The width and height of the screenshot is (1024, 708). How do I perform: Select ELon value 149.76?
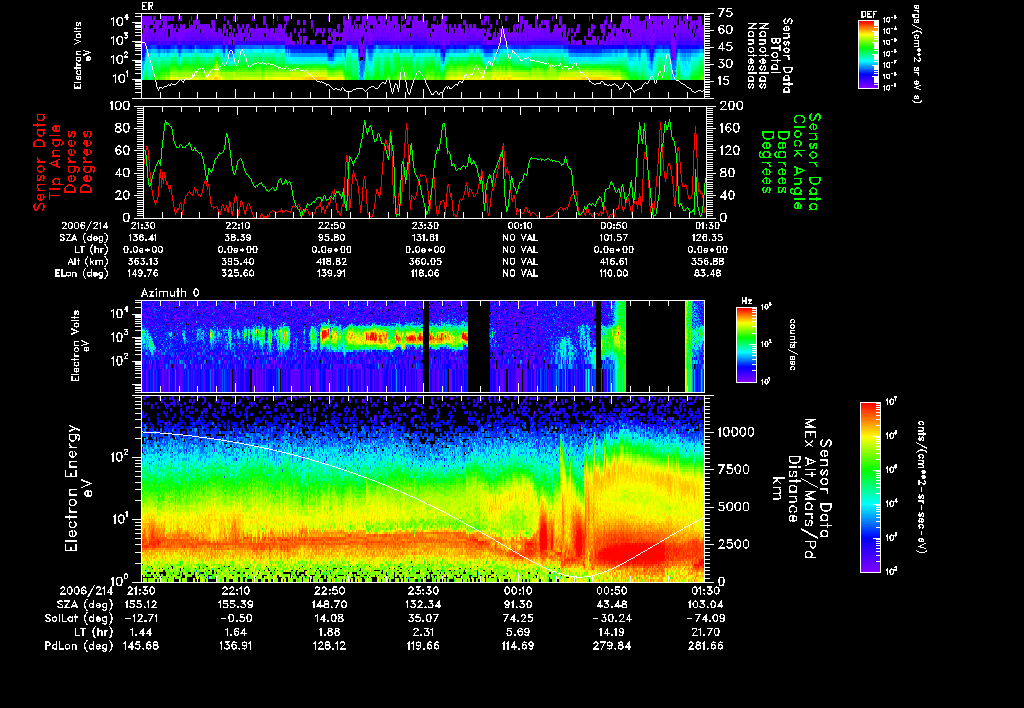pyautogui.click(x=144, y=273)
